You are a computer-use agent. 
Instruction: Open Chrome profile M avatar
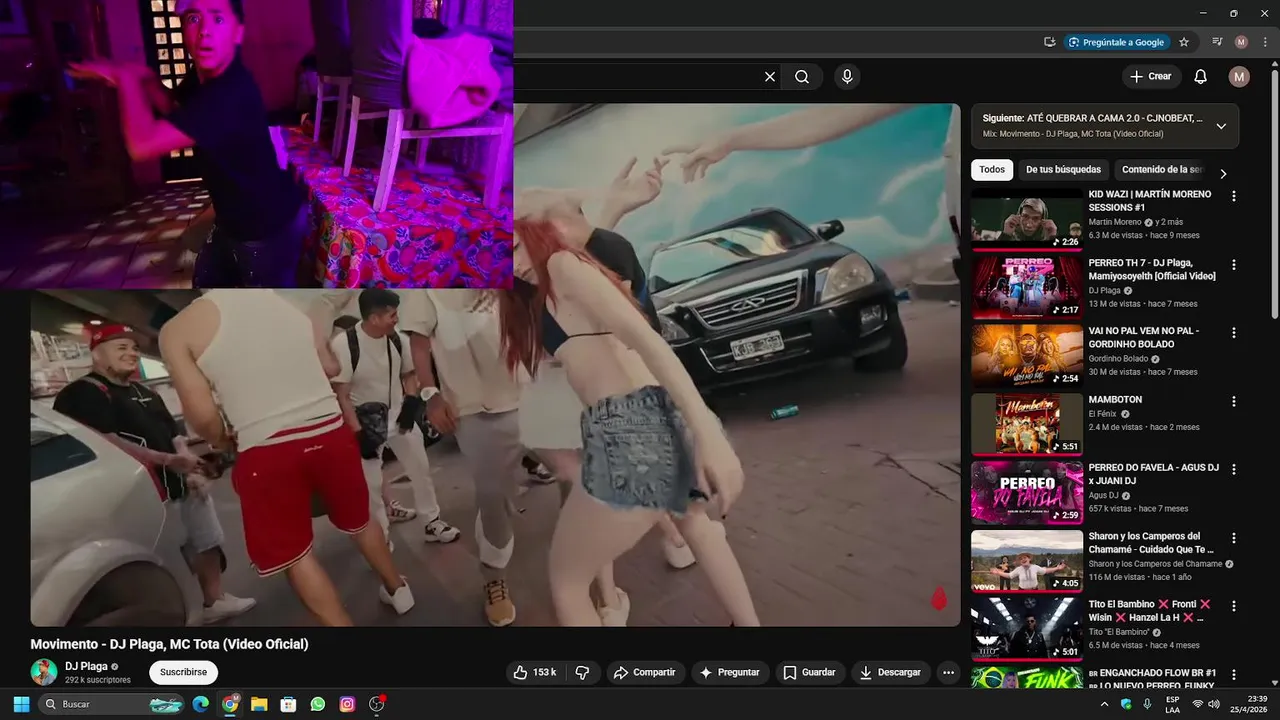1241,42
